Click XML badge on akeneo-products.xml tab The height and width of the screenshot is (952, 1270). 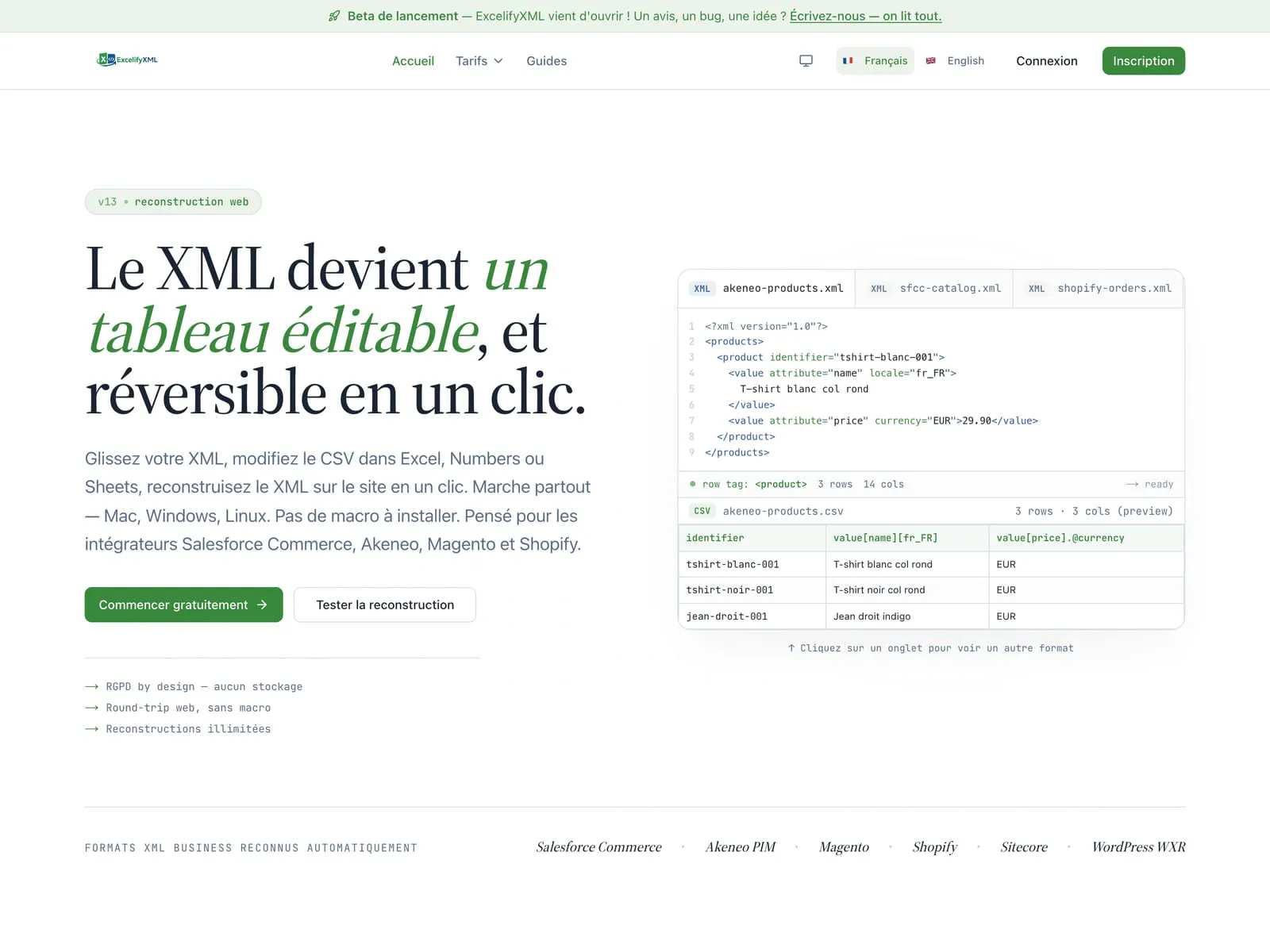click(x=702, y=289)
